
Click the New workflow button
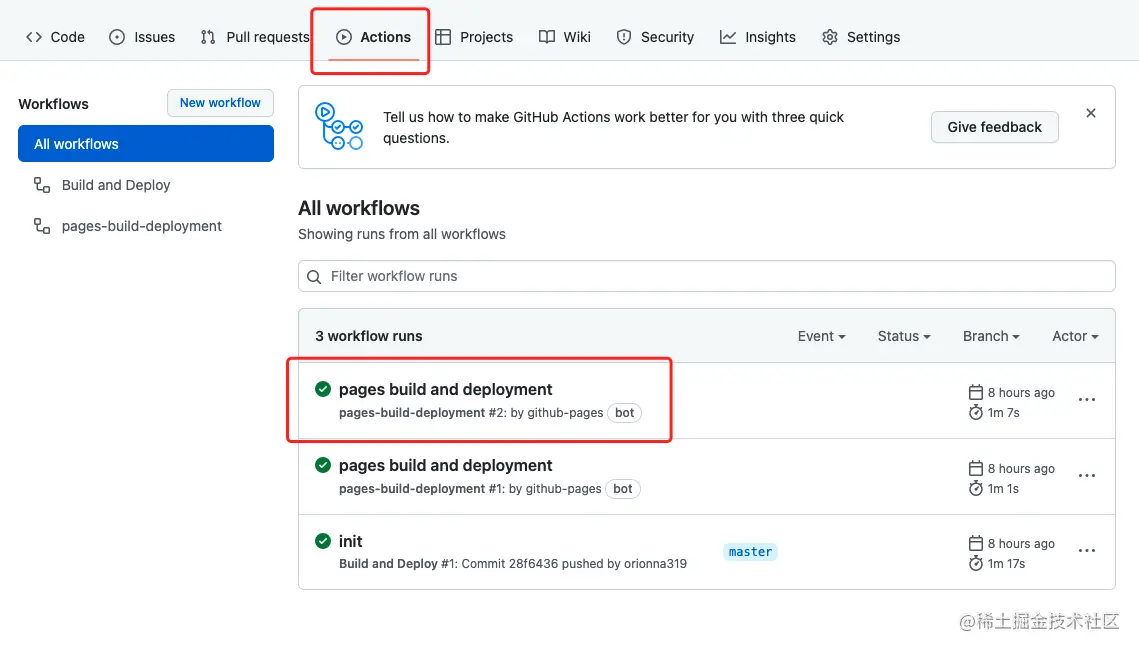(x=220, y=103)
